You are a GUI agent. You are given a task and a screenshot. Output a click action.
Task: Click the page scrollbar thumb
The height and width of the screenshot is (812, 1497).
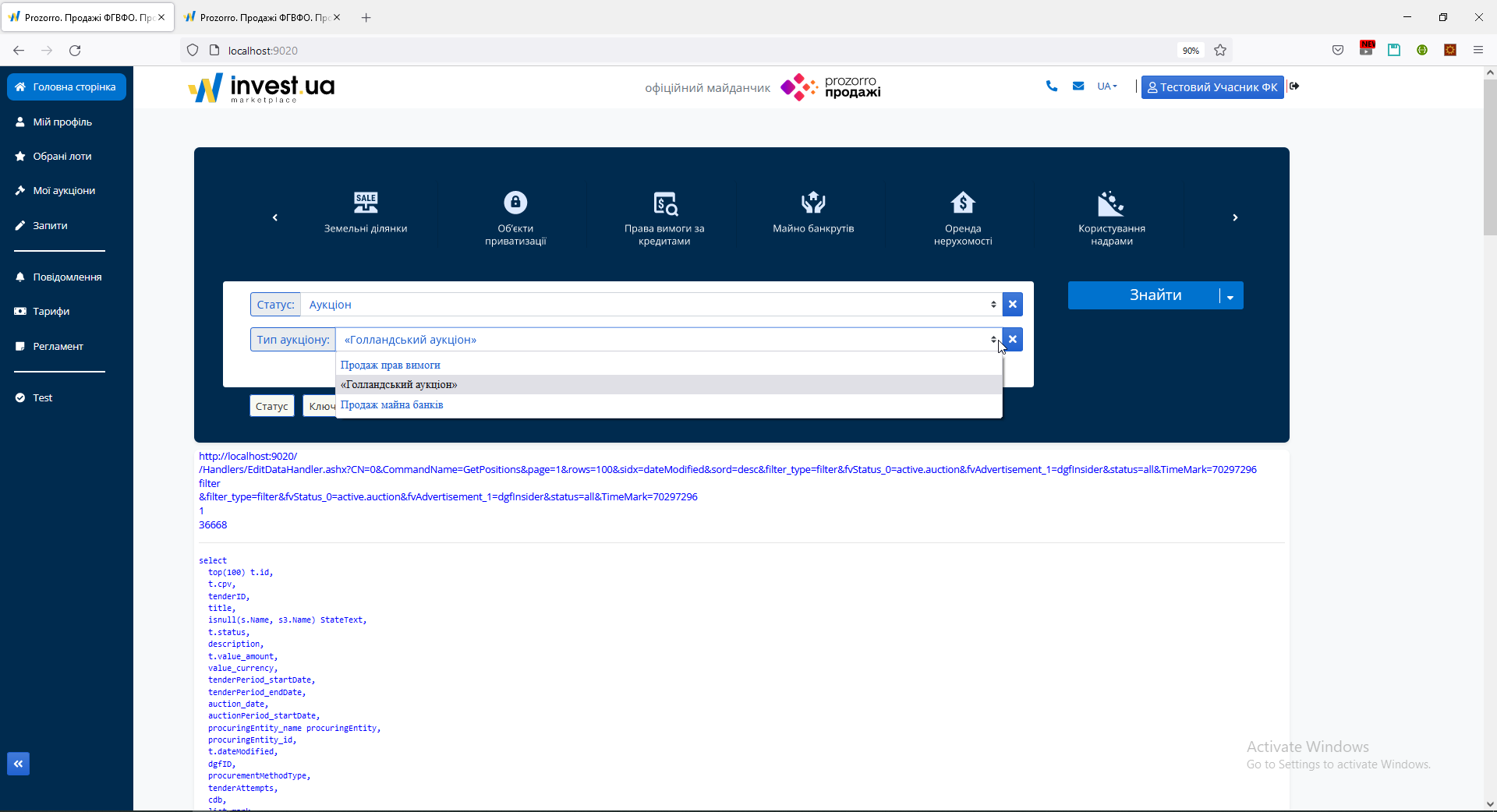tap(1490, 156)
